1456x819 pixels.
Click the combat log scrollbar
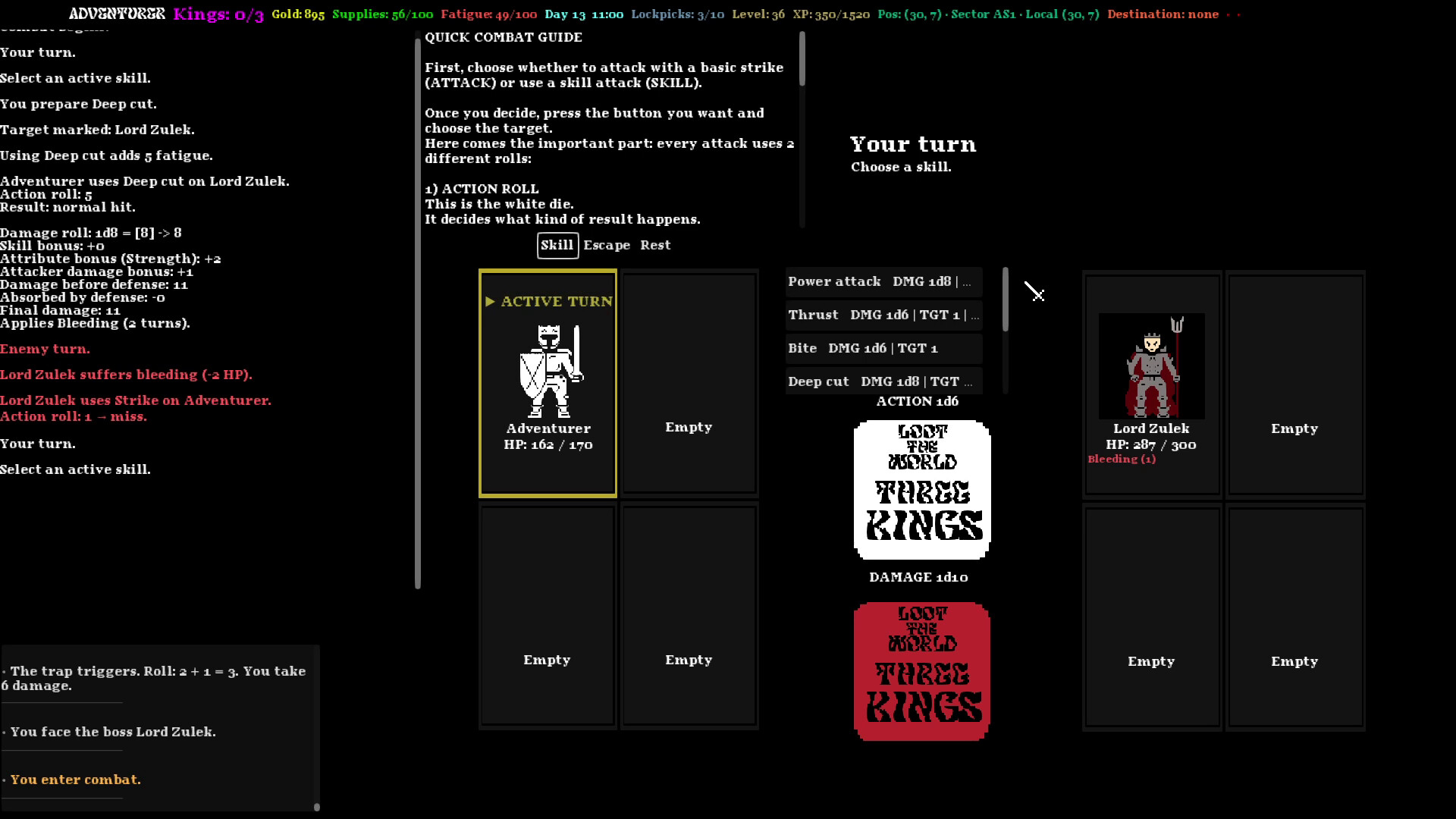coord(417,312)
